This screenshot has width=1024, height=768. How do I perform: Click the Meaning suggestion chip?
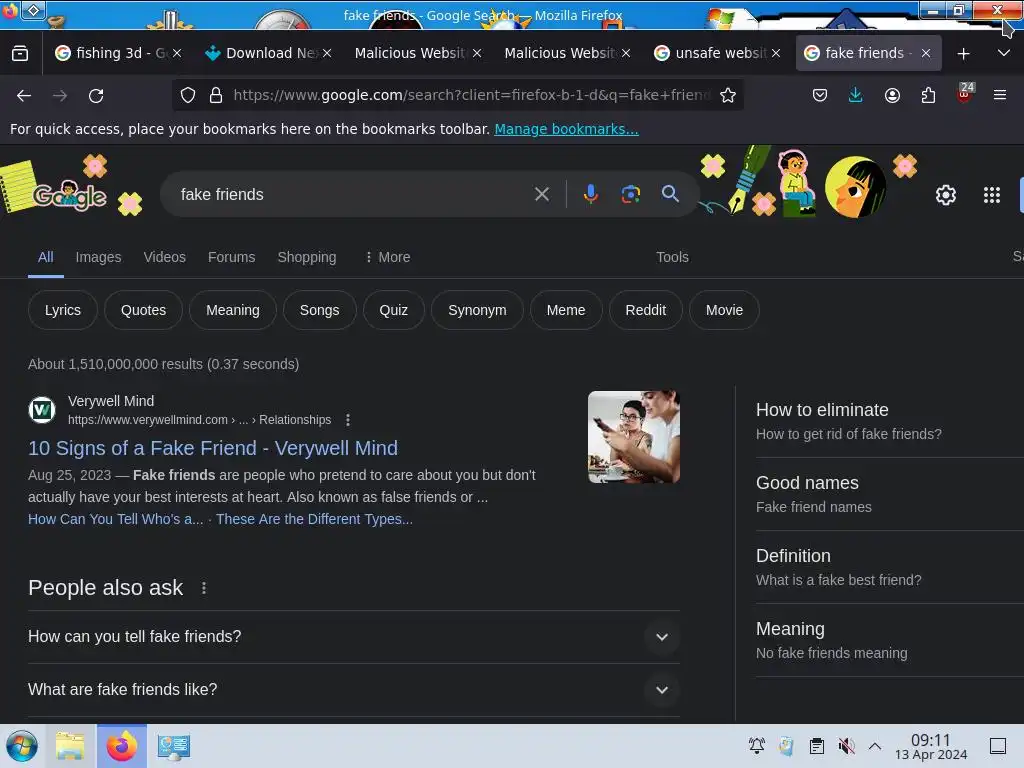(232, 310)
